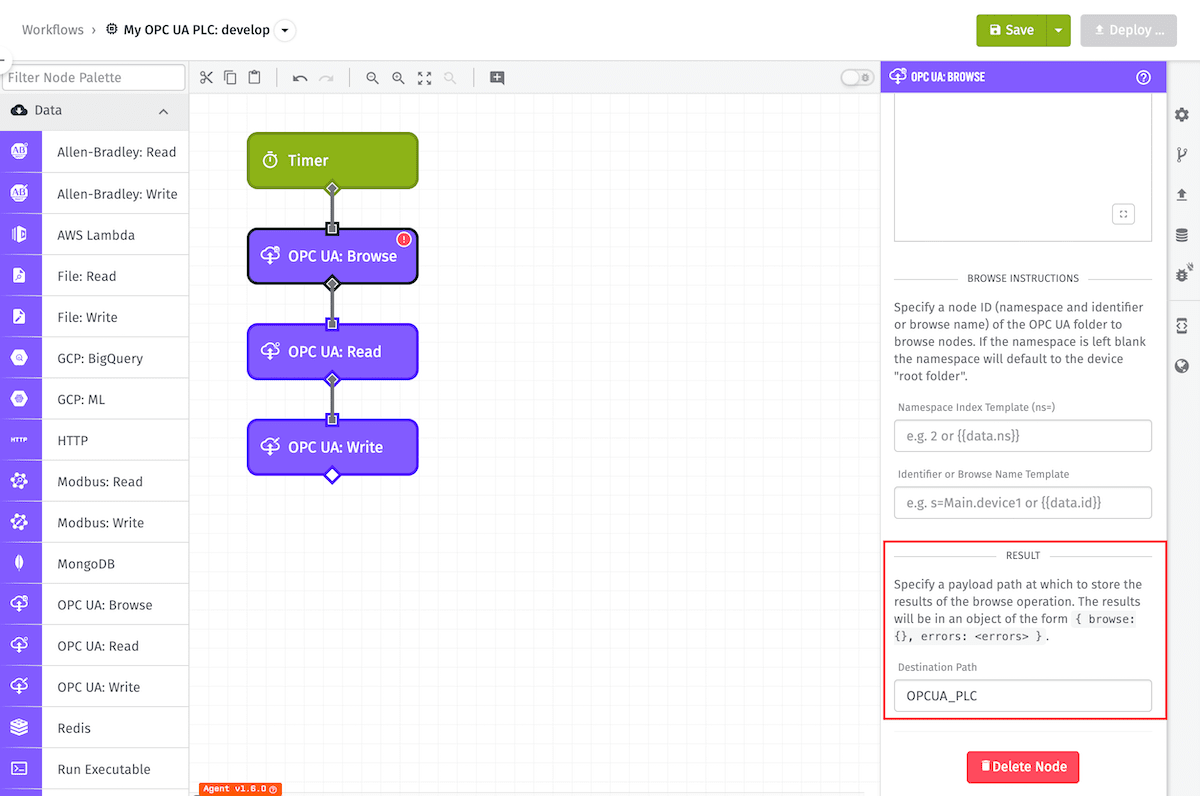Select the OPC UA: Read canvas node
Image resolution: width=1200 pixels, height=796 pixels.
coord(333,351)
